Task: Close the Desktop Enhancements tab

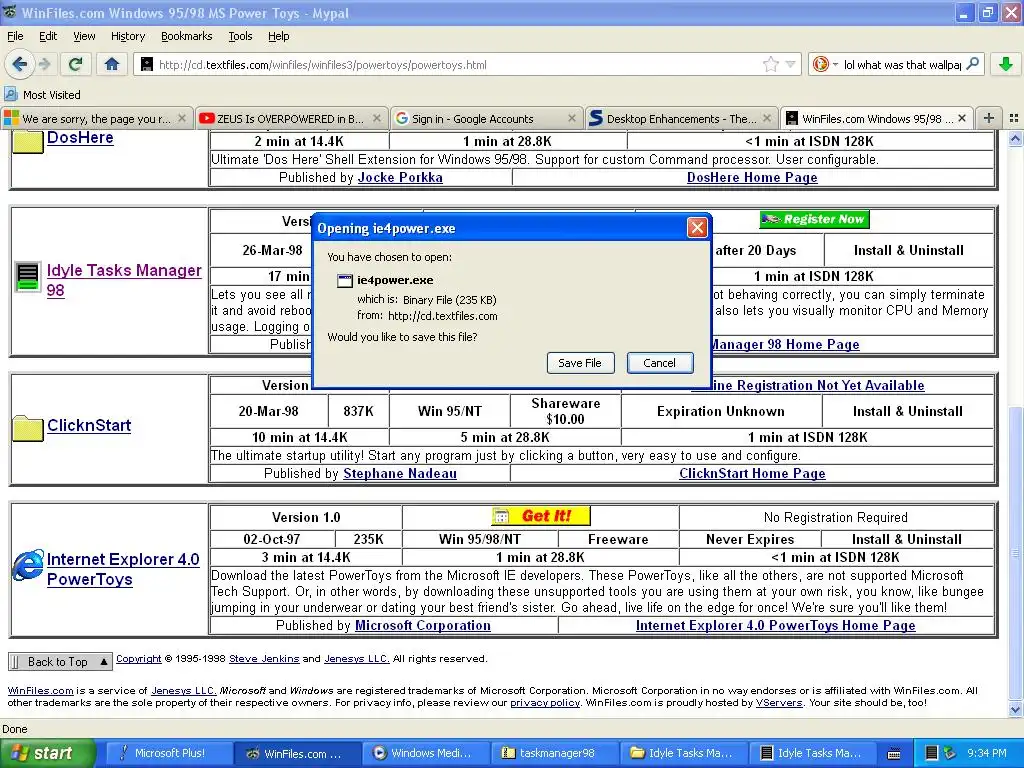Action: pyautogui.click(x=767, y=118)
